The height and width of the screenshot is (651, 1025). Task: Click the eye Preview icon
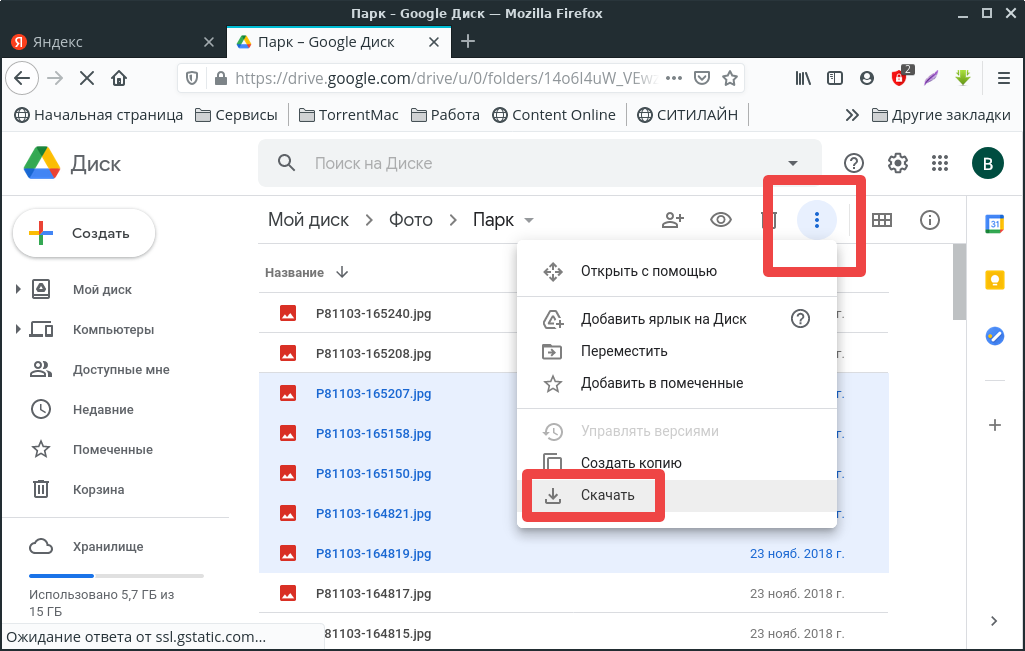(721, 220)
